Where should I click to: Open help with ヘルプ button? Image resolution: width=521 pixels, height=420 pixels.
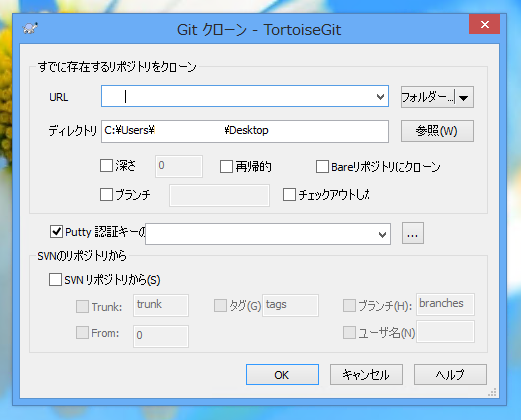[450, 375]
